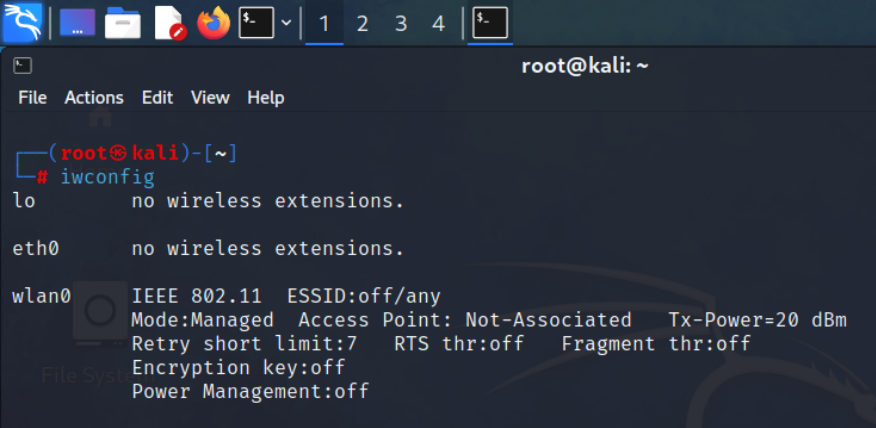
Task: Open the File menu
Action: 33,98
